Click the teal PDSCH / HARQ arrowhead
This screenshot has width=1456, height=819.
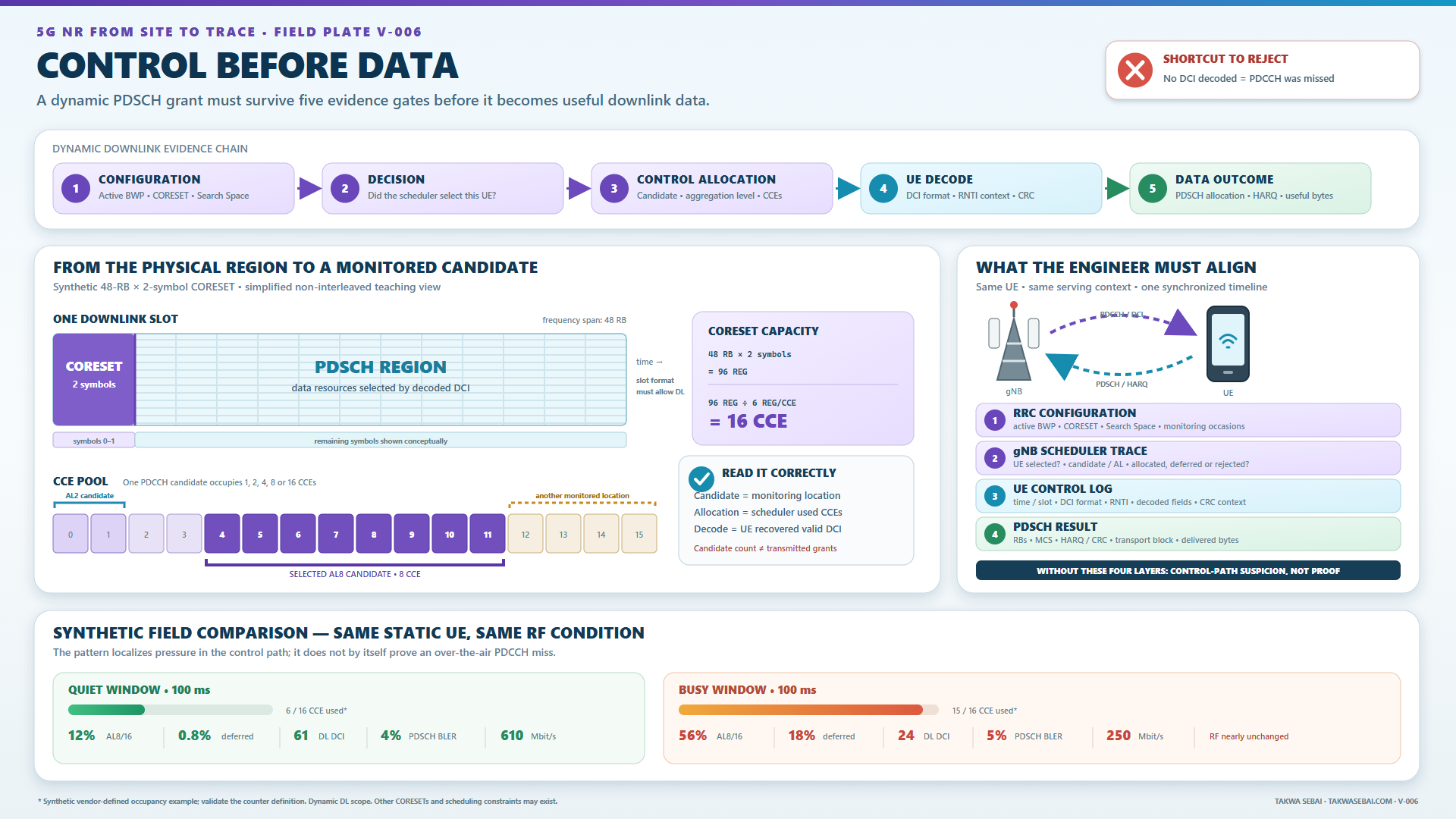tap(1062, 366)
